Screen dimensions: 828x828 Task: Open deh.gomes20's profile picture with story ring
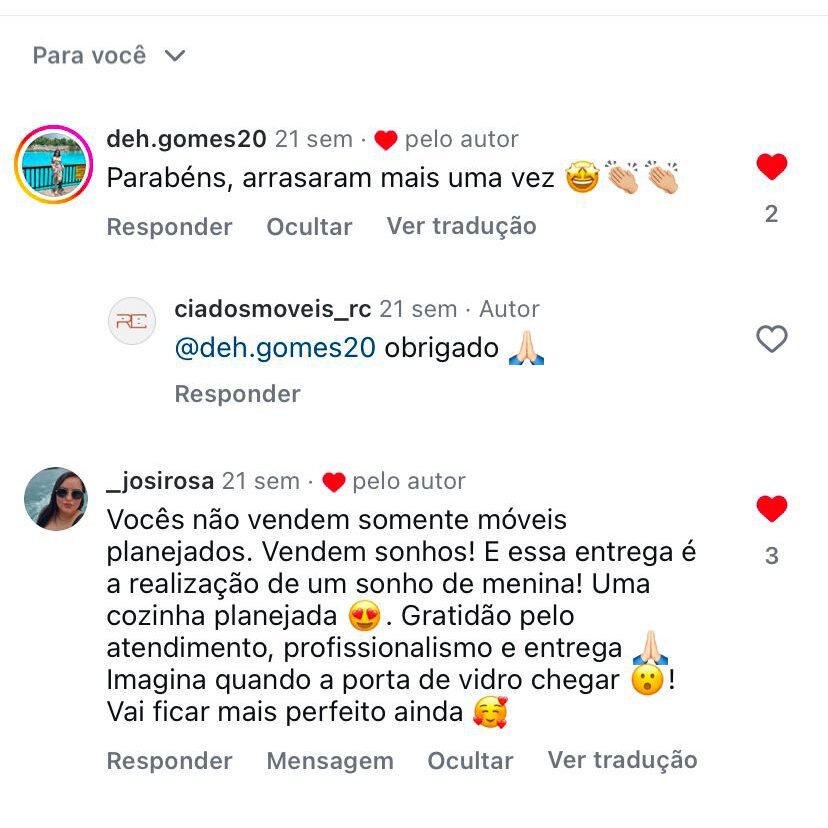point(53,164)
